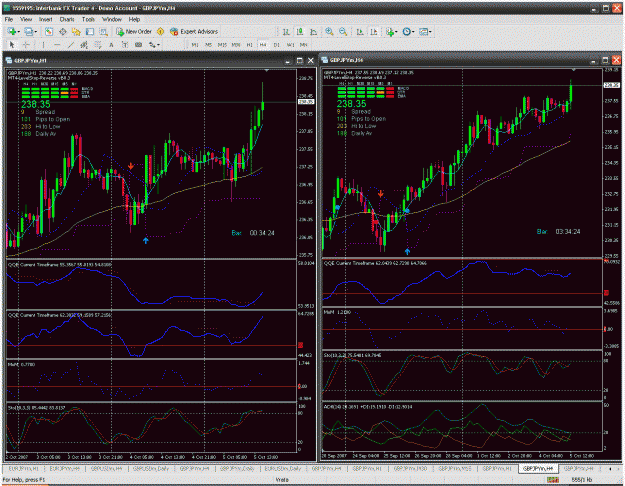Open the Indicators list icon
Viewport: 625px width, 486px height.
tap(389, 31)
